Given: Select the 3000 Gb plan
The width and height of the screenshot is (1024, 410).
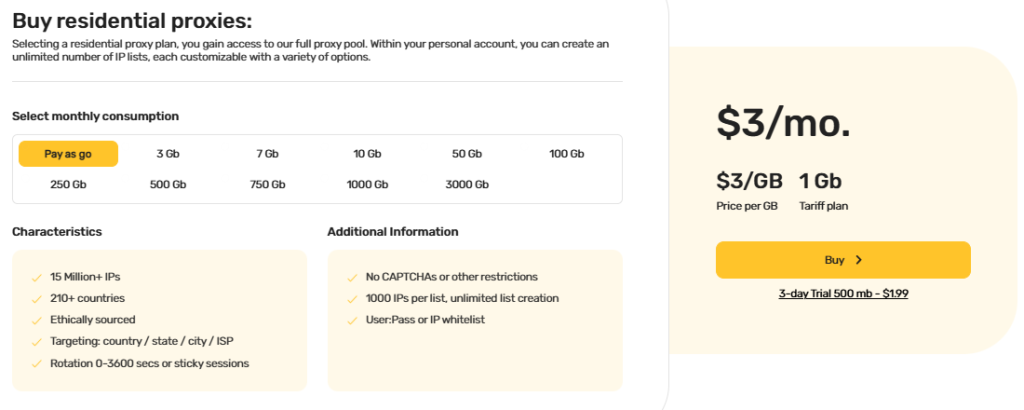Looking at the screenshot, I should coord(467,184).
